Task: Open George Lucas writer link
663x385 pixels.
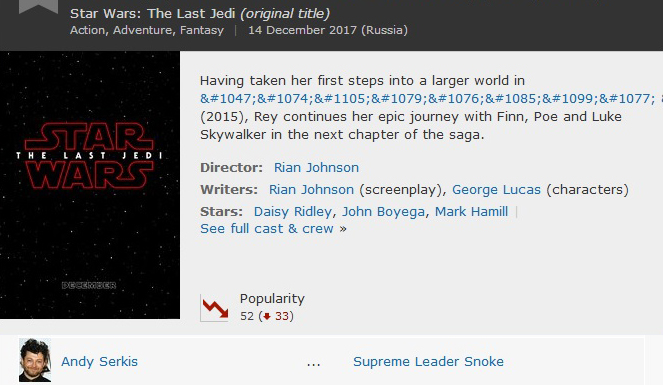Action: tap(496, 190)
